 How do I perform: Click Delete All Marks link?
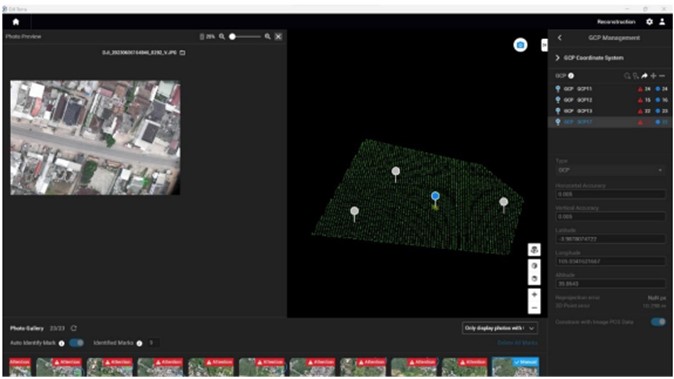point(517,343)
